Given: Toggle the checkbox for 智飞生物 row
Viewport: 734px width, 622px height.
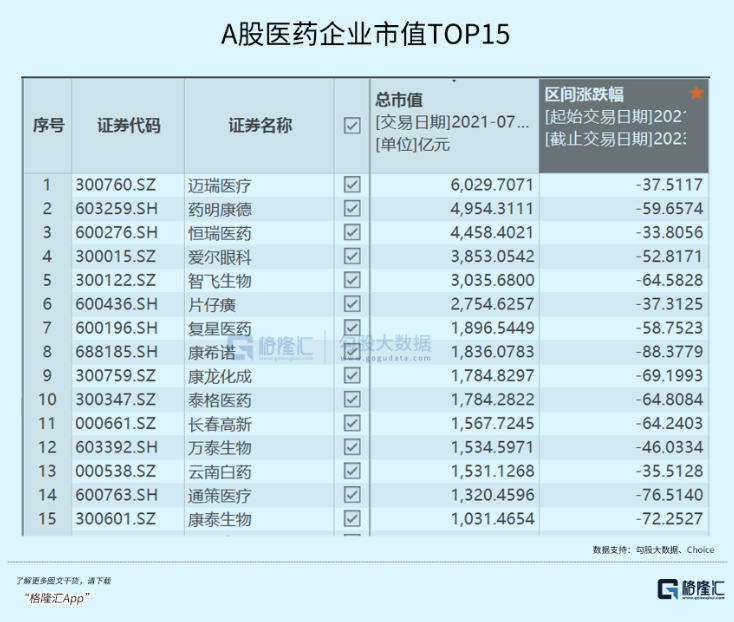Looking at the screenshot, I should point(352,280).
